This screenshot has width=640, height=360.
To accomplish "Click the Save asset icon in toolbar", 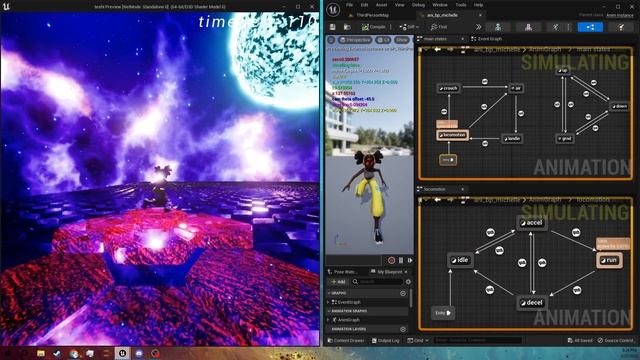I will (x=333, y=27).
